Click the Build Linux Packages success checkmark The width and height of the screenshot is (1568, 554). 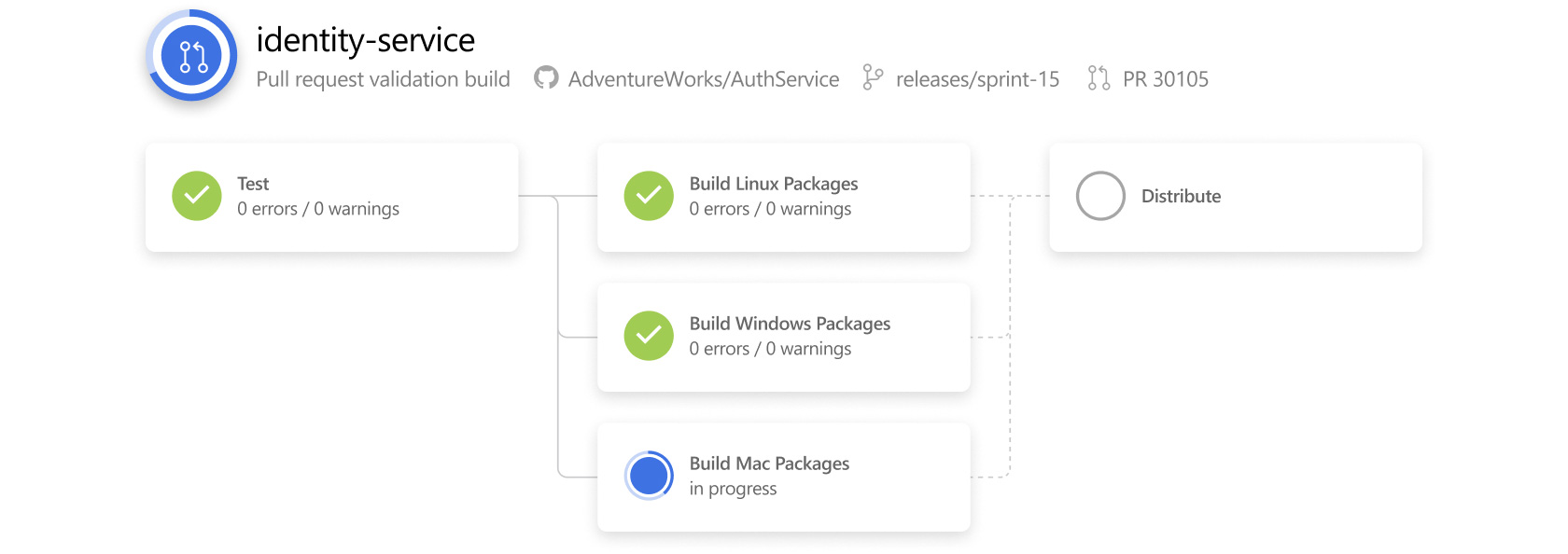tap(649, 196)
